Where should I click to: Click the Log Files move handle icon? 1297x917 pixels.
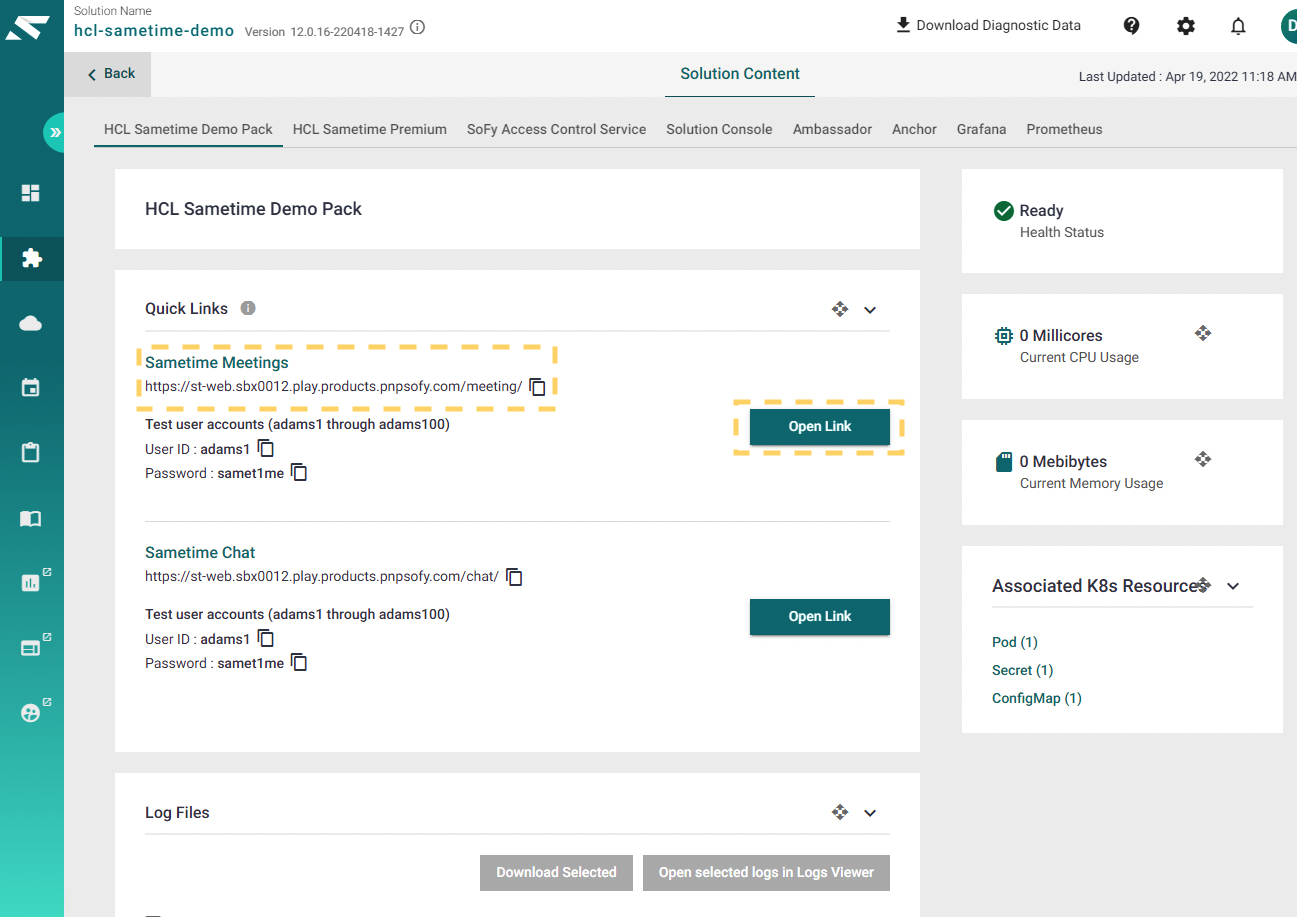(840, 813)
